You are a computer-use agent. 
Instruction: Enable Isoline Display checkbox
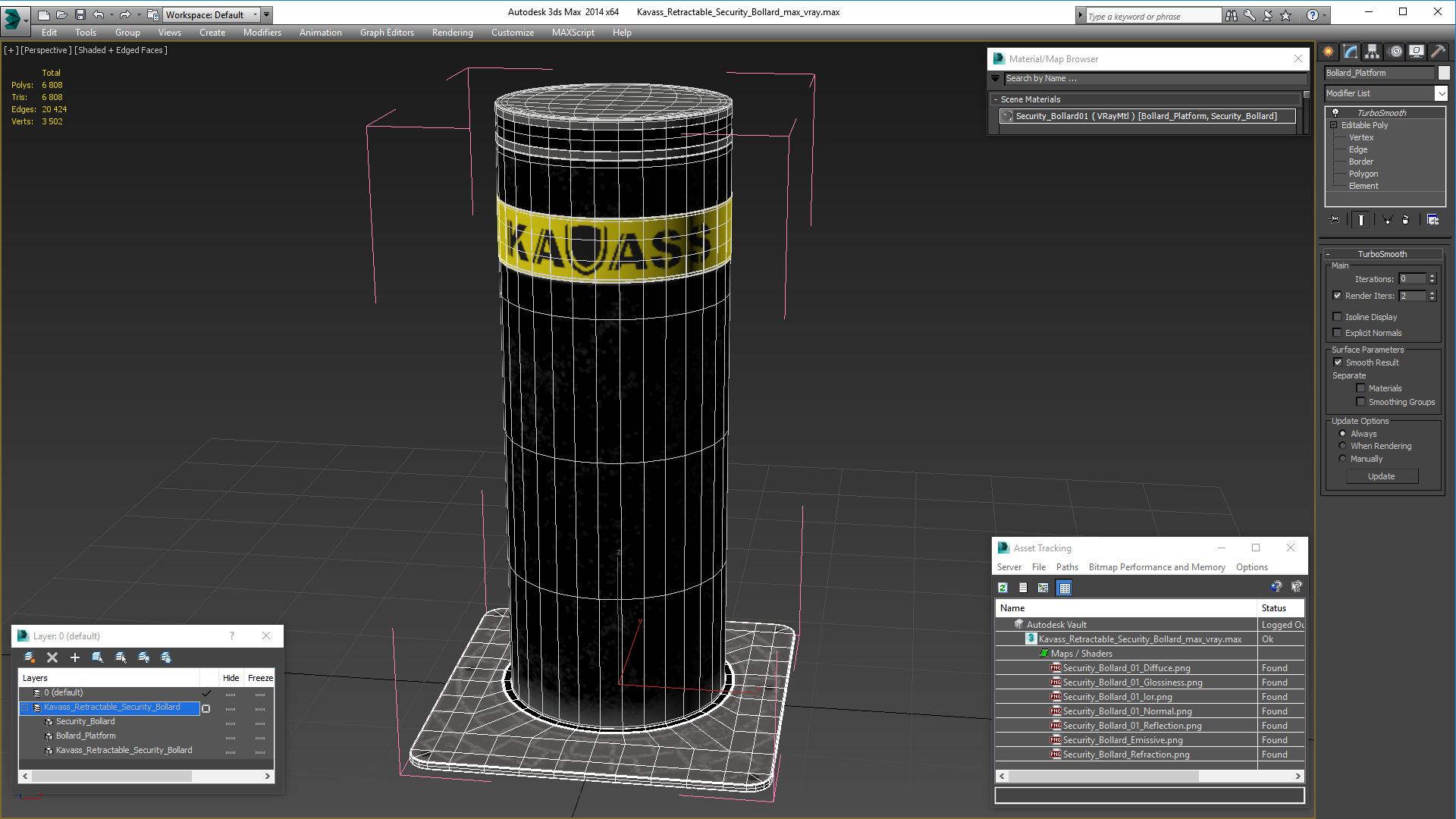coord(1337,317)
